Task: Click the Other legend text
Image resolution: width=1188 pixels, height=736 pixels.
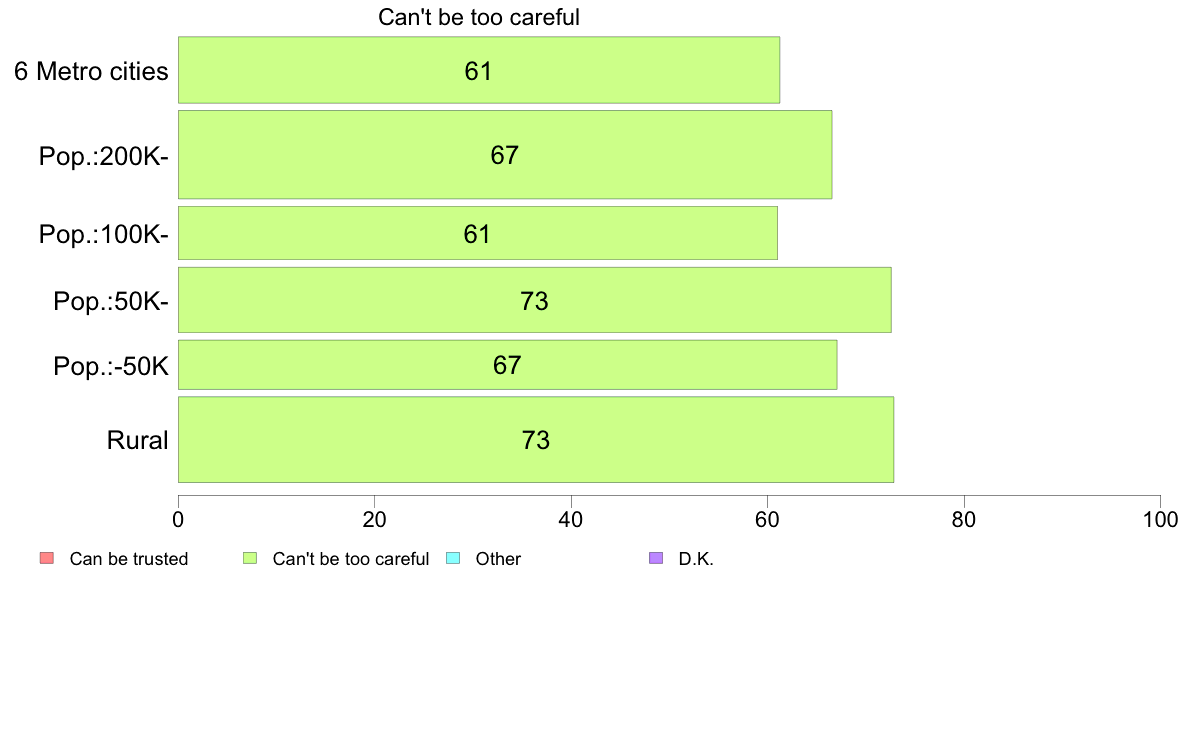Action: pos(498,559)
